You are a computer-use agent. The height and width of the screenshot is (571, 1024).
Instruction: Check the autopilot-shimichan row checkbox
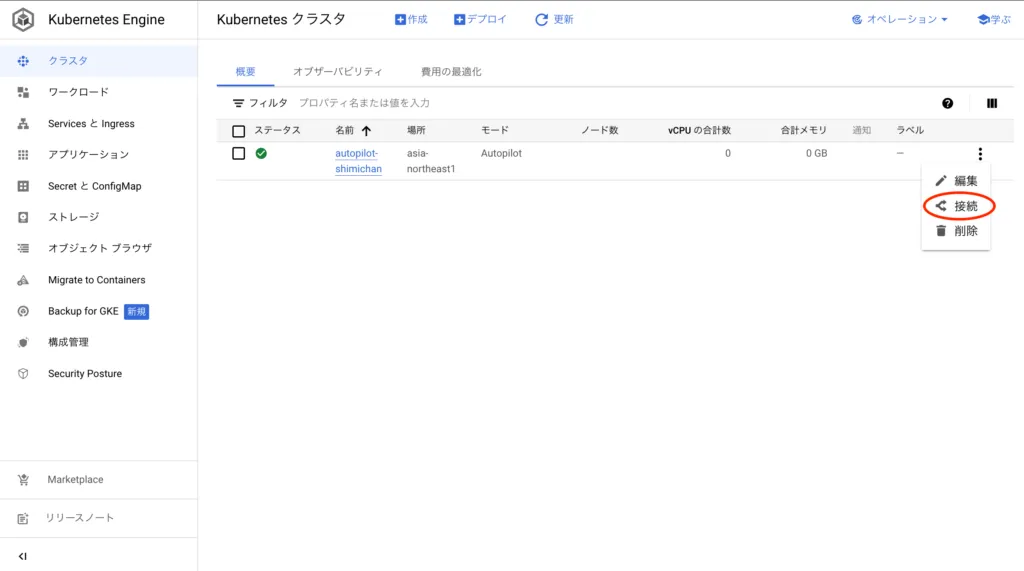238,154
